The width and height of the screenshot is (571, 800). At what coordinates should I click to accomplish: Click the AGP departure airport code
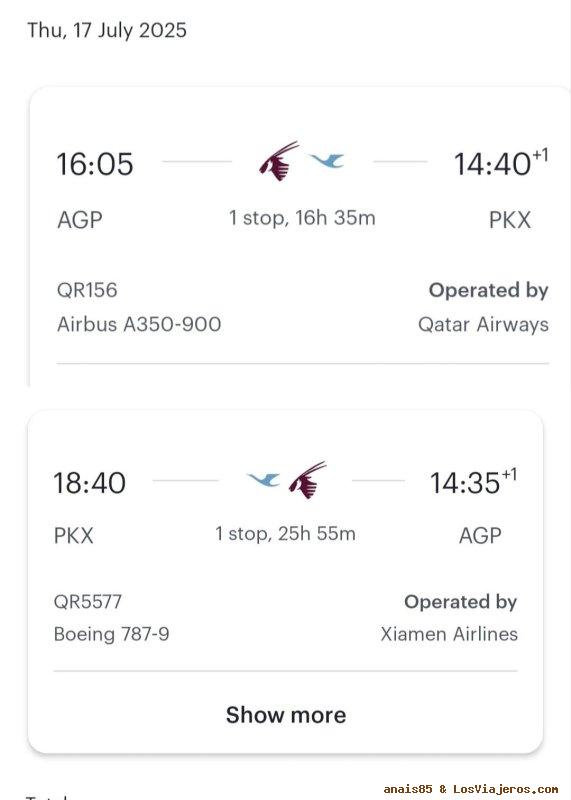click(x=80, y=220)
